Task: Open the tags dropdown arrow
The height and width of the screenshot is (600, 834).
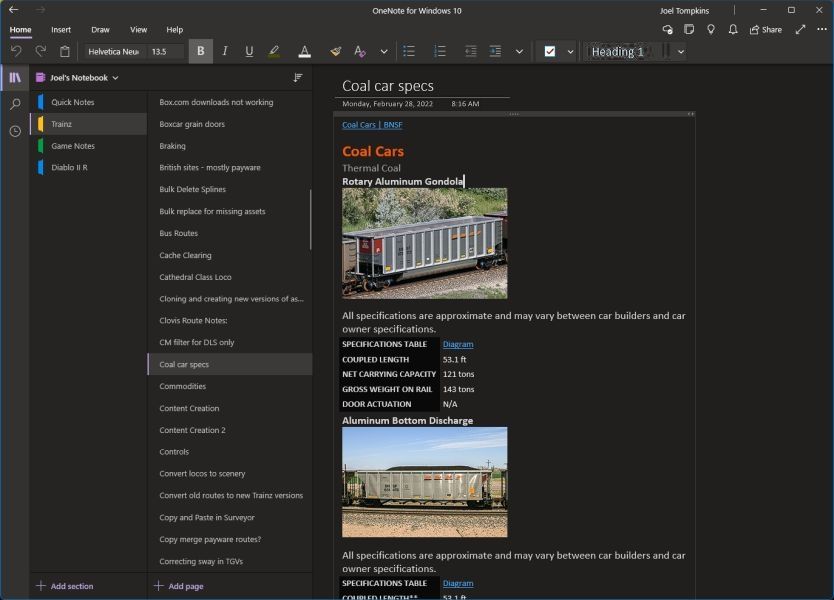Action: (x=570, y=52)
